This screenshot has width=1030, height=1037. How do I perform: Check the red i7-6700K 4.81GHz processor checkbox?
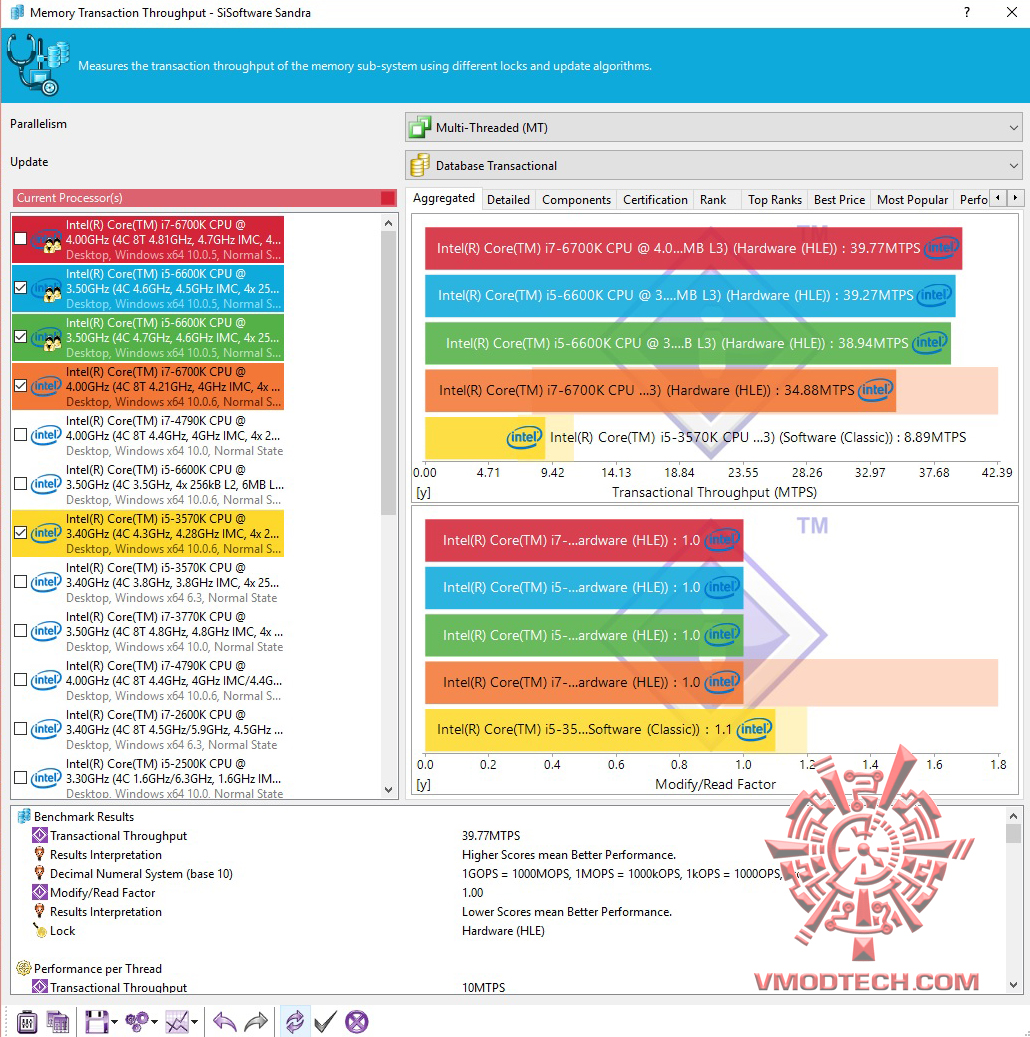(21, 239)
